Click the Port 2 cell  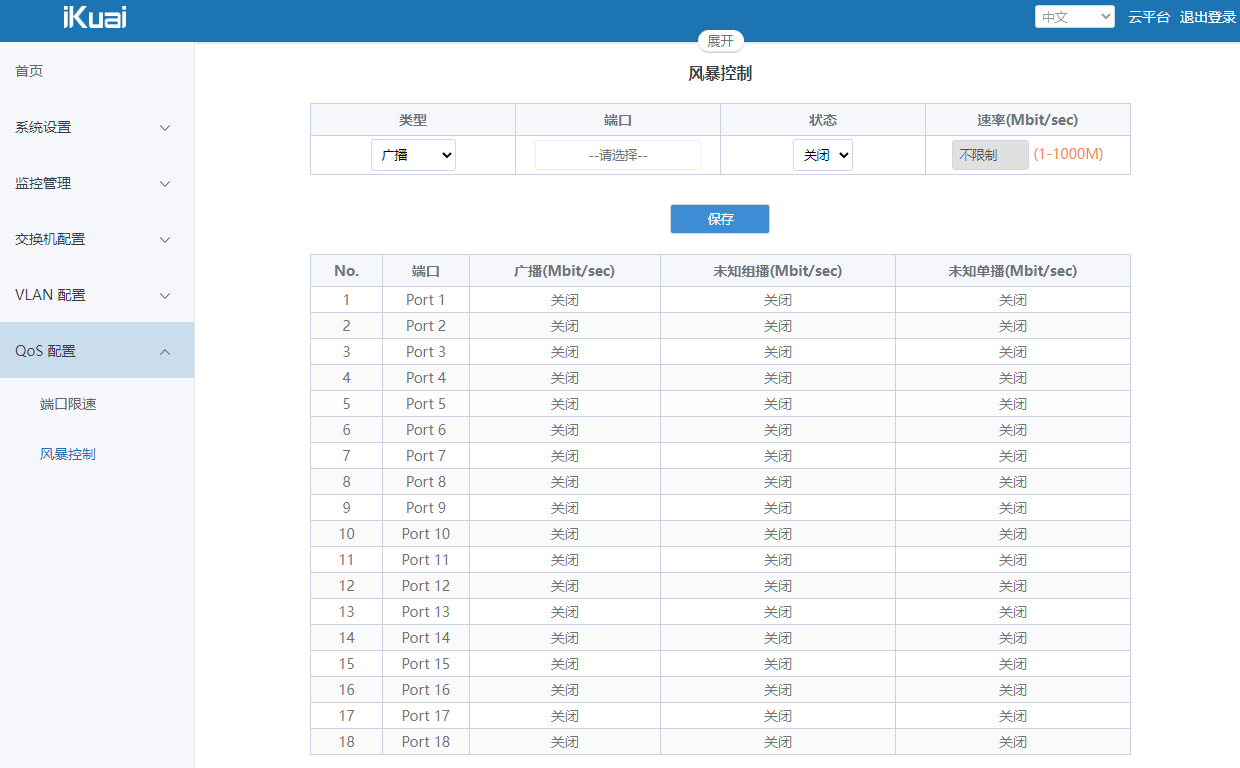tap(426, 326)
